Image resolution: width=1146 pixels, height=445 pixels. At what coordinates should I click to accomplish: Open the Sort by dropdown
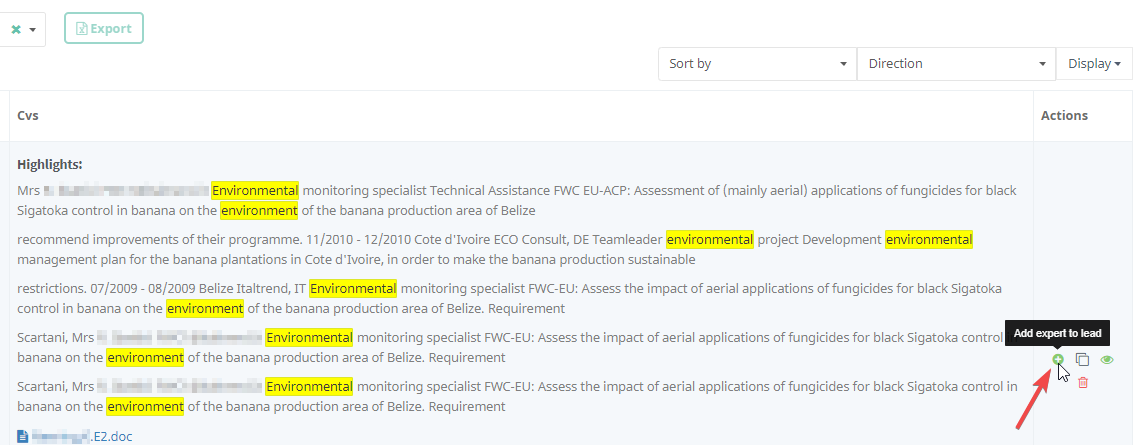[757, 64]
